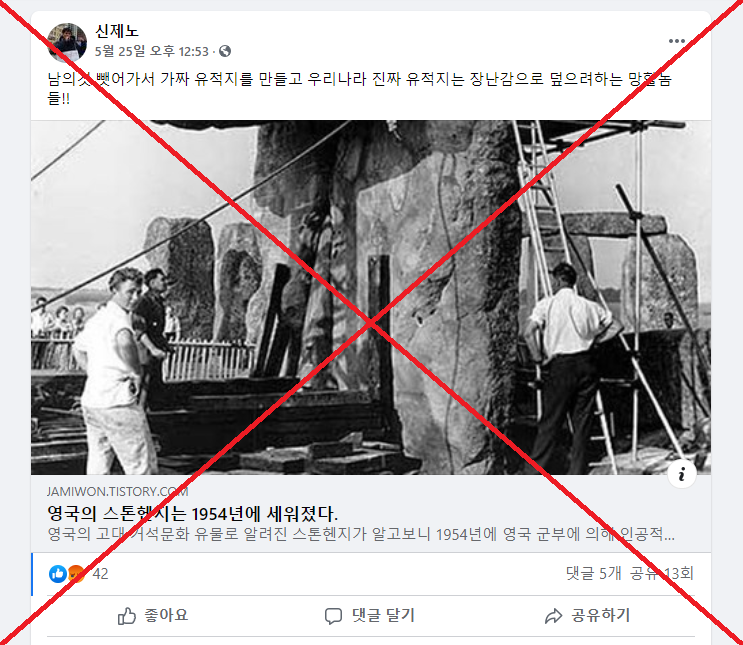The height and width of the screenshot is (645, 743).
Task: Click the 댓글 달기 comment button
Action: point(370,616)
